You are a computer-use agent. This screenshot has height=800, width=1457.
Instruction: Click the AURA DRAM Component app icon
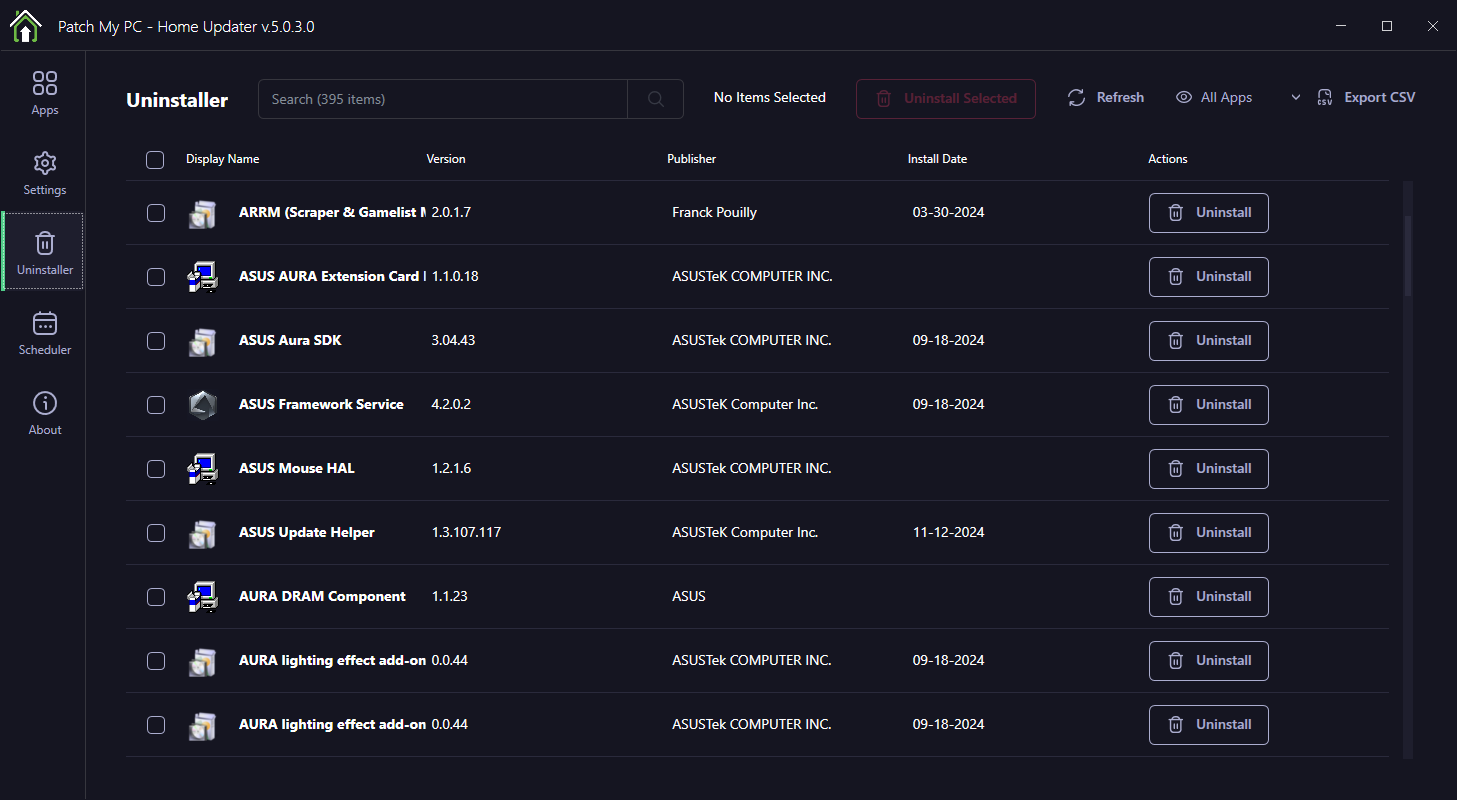coord(203,597)
